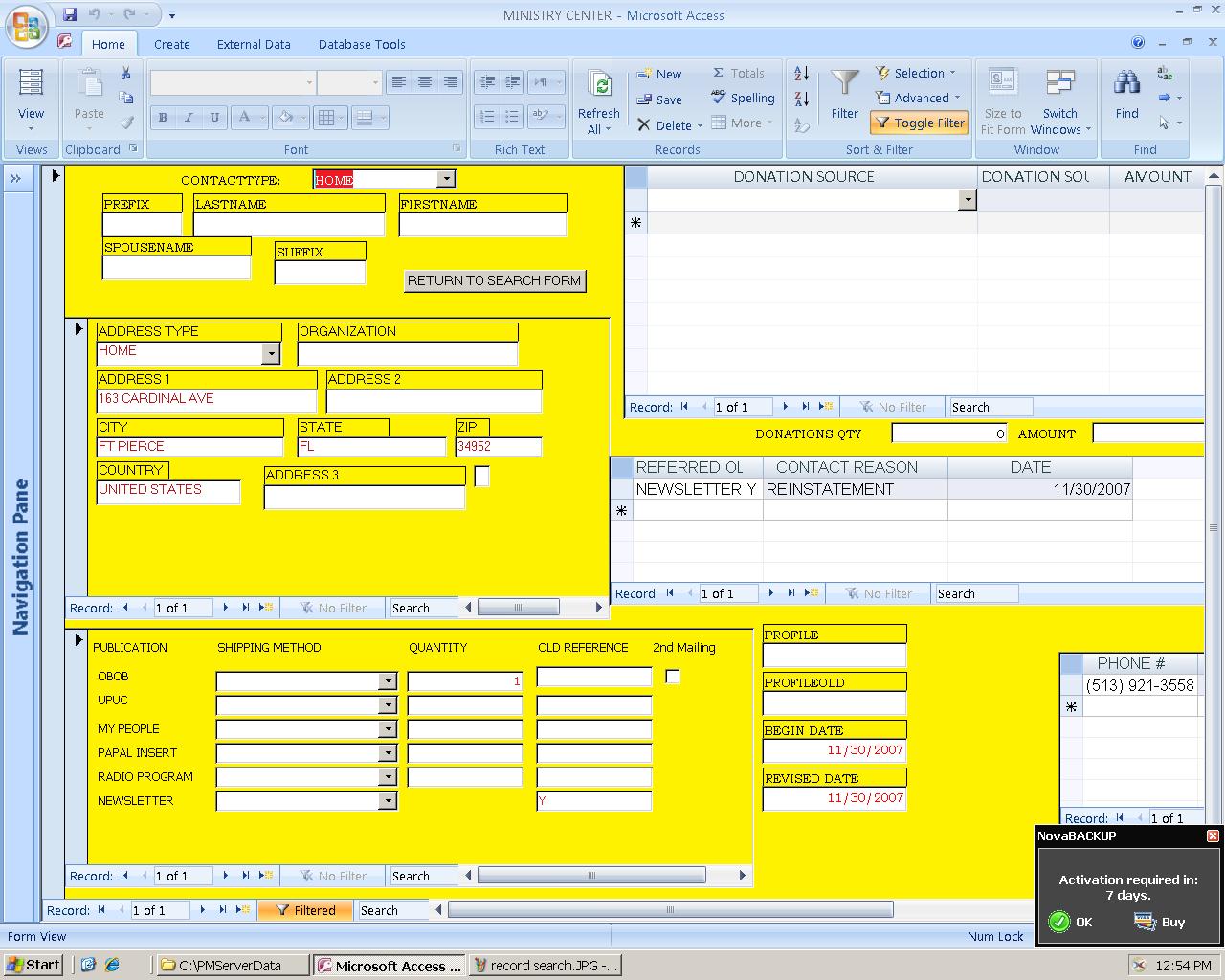The width and height of the screenshot is (1225, 980).
Task: Open the ADDRESS TYPE dropdown
Action: tap(271, 354)
